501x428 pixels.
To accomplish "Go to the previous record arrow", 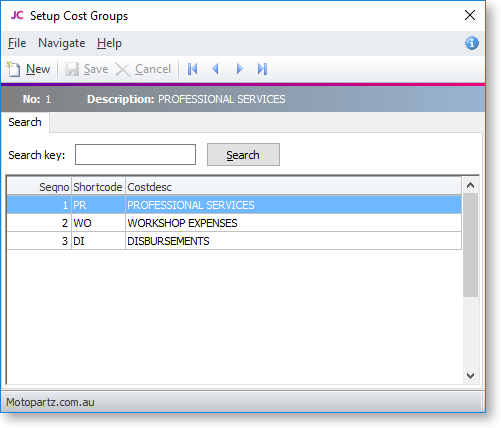I will [x=216, y=69].
